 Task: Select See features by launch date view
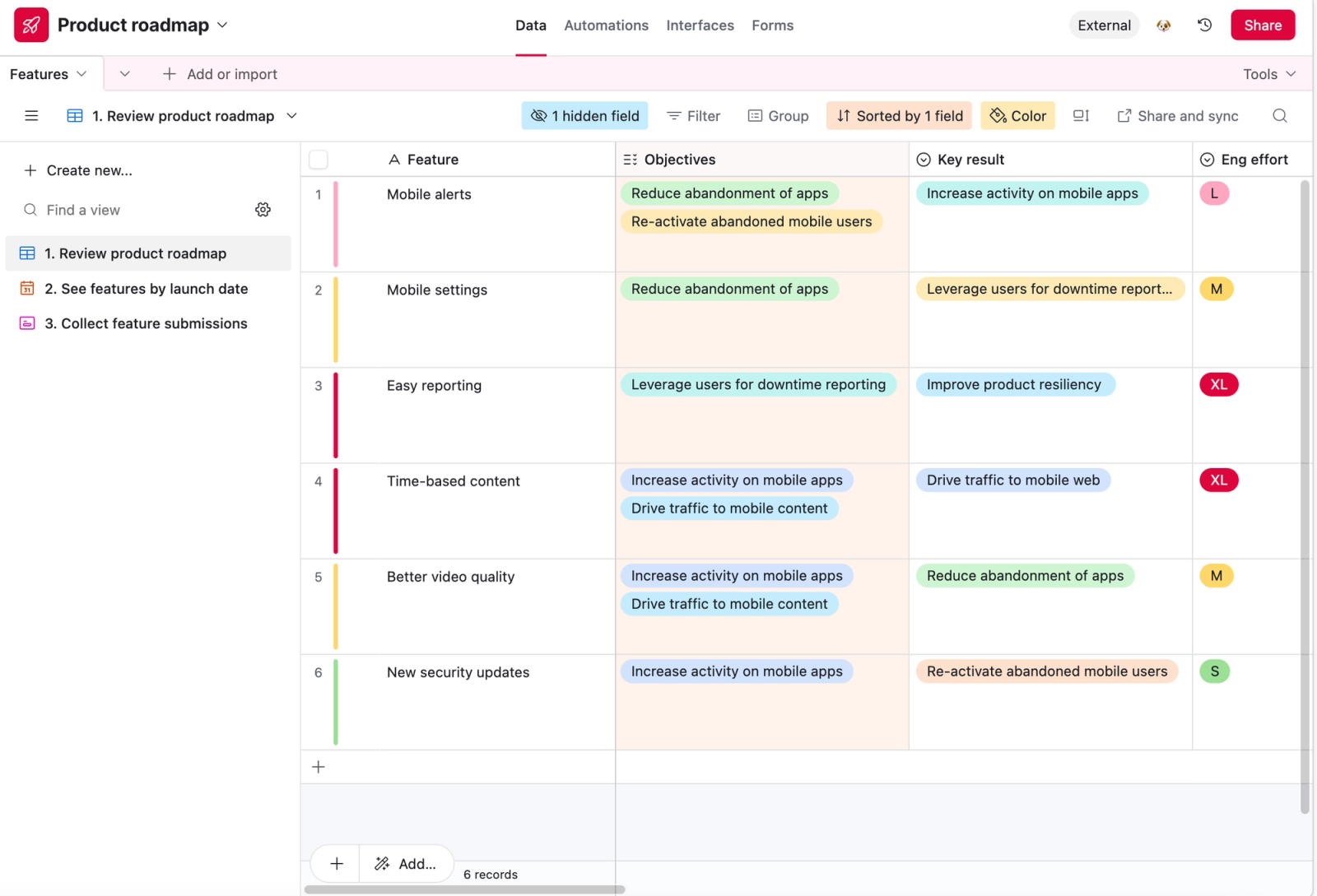(148, 289)
